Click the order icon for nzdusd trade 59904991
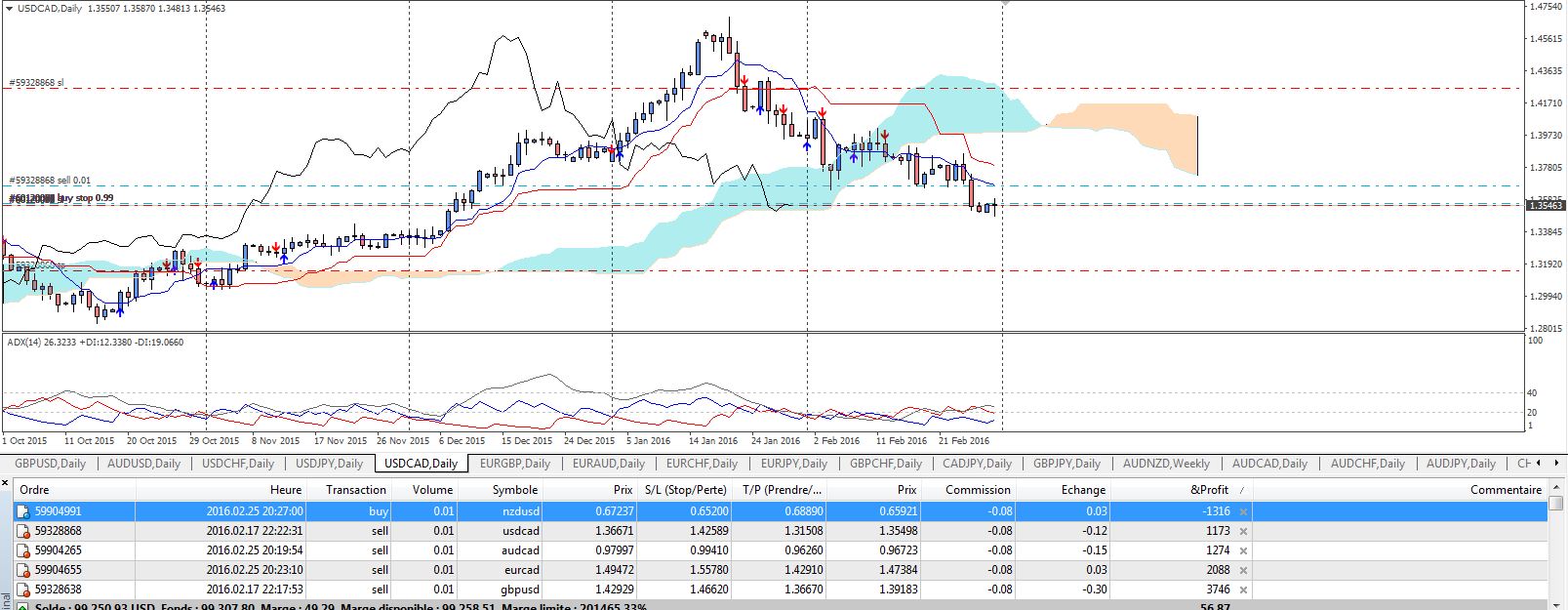 click(22, 511)
